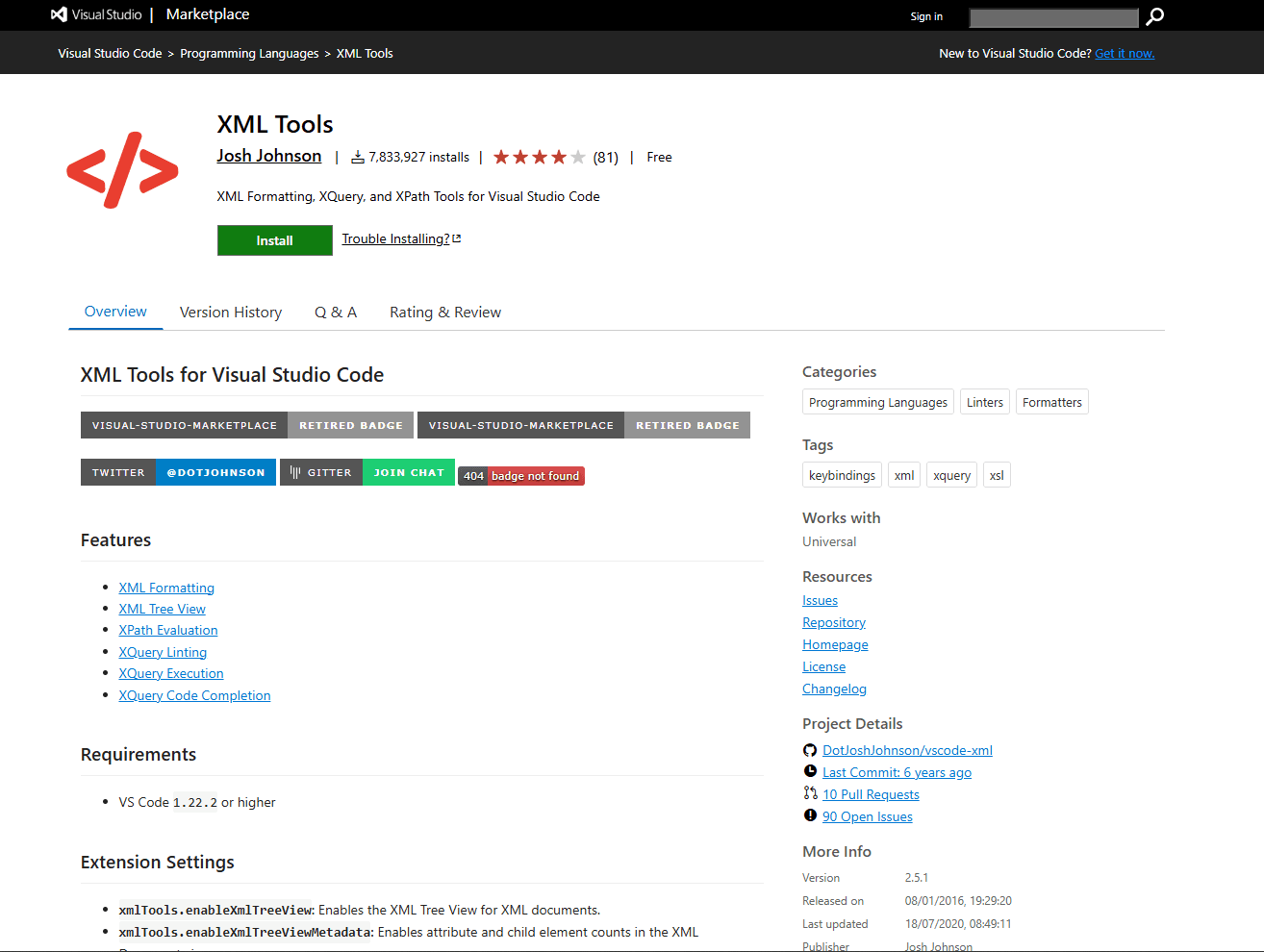
Task: Click the XML Tools red logo
Action: 122,170
